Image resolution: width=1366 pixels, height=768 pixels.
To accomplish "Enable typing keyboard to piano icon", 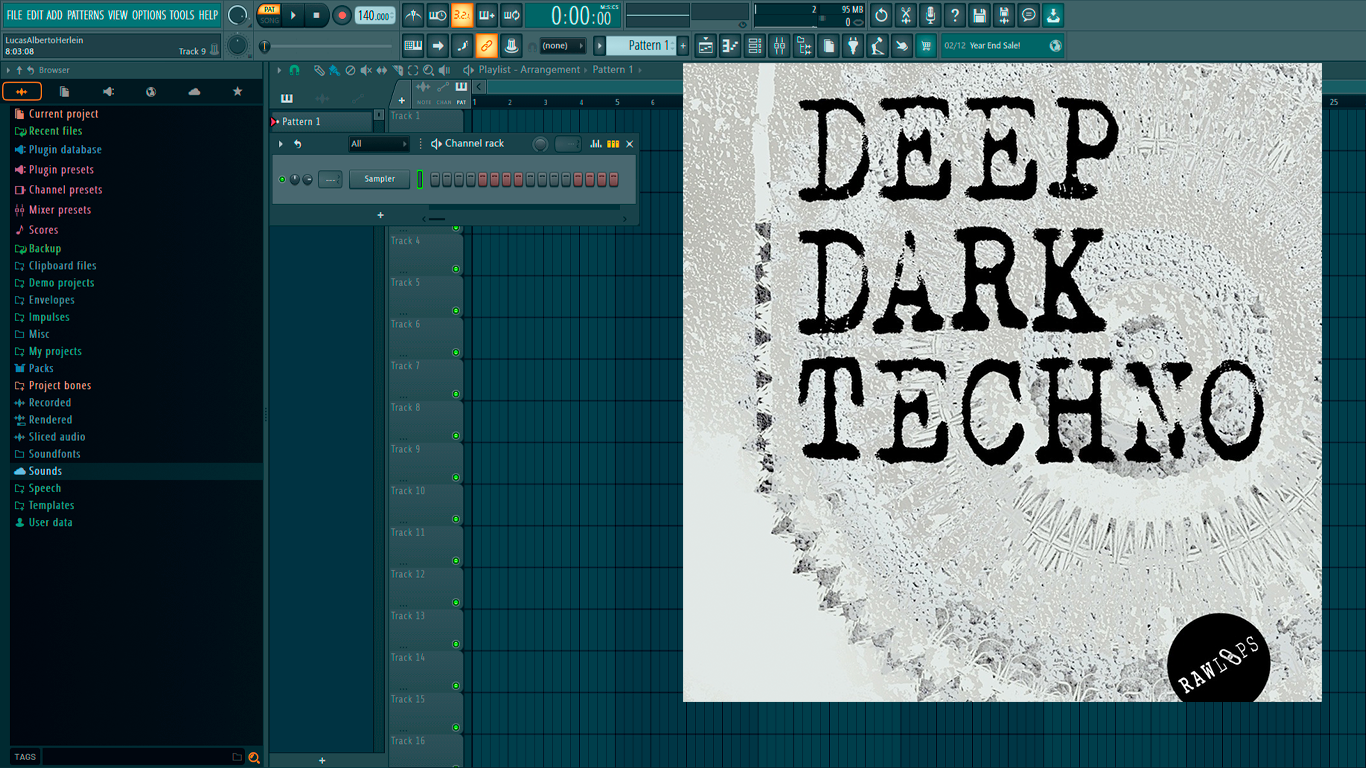I will pos(413,45).
